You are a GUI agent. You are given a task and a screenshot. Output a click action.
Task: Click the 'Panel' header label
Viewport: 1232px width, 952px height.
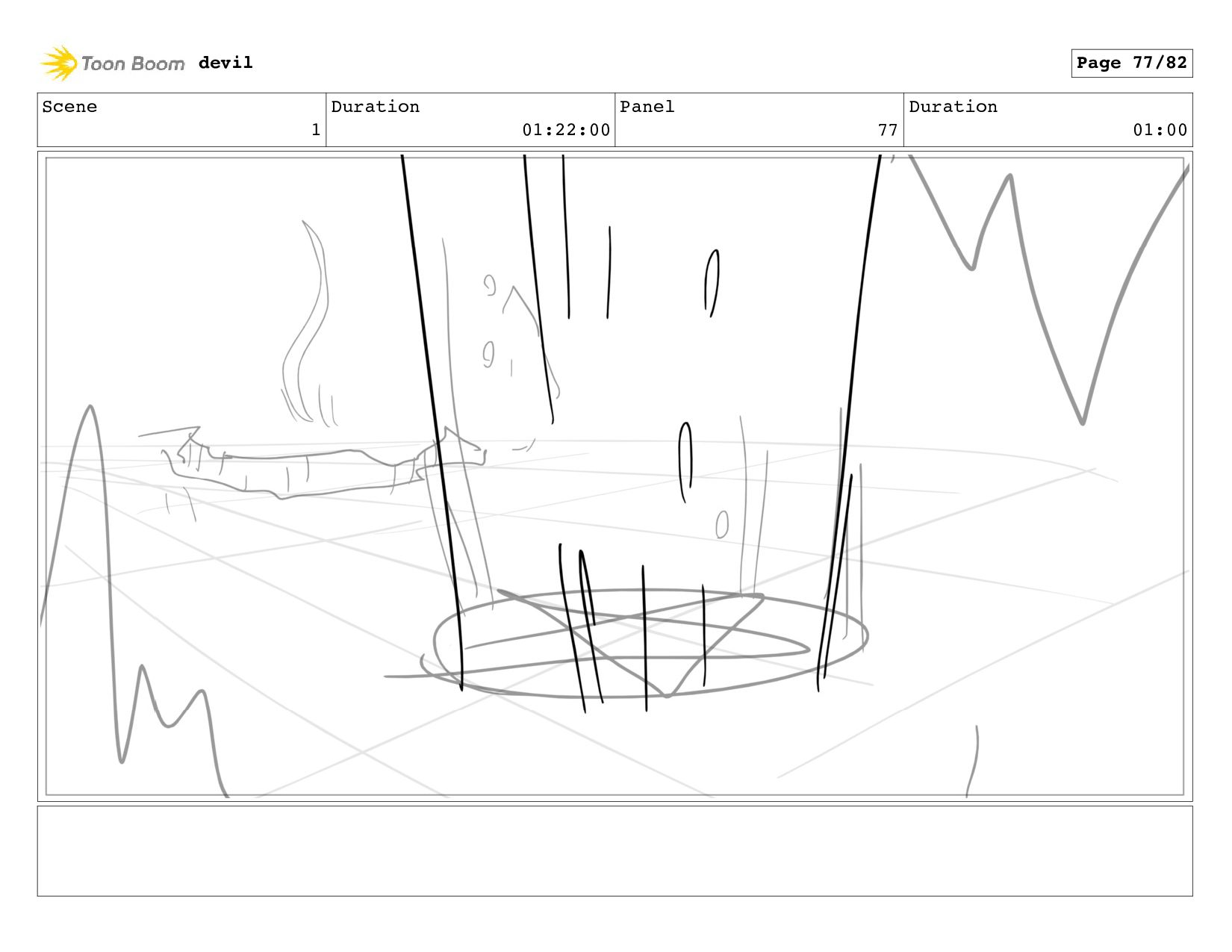click(647, 107)
